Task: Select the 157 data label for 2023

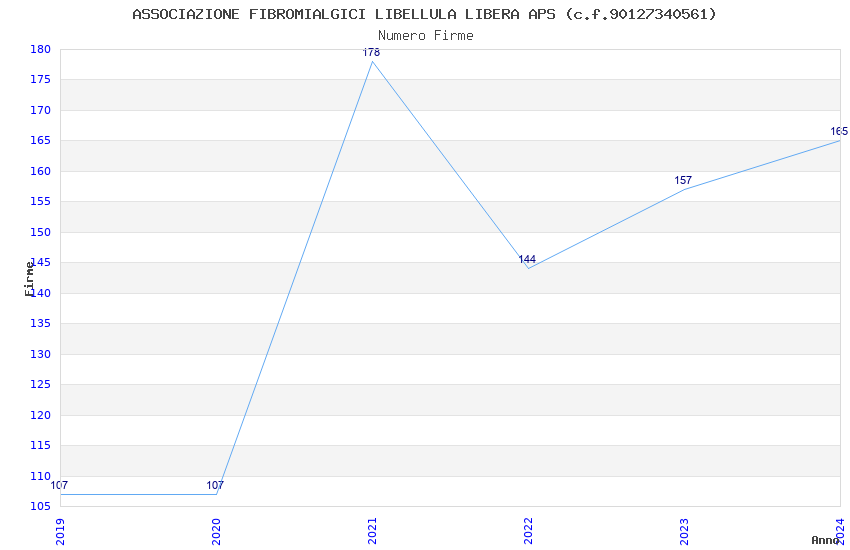Action: tap(683, 180)
